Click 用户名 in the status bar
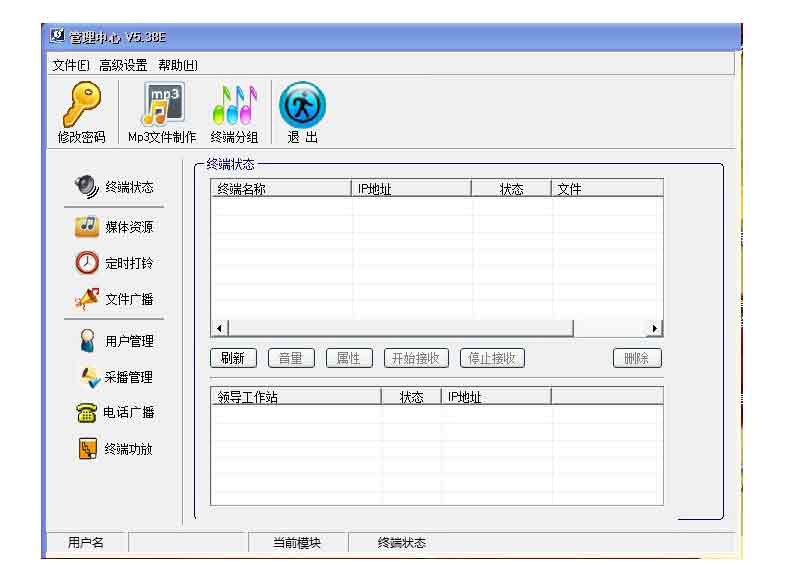Viewport: 790px width, 587px height. point(86,543)
